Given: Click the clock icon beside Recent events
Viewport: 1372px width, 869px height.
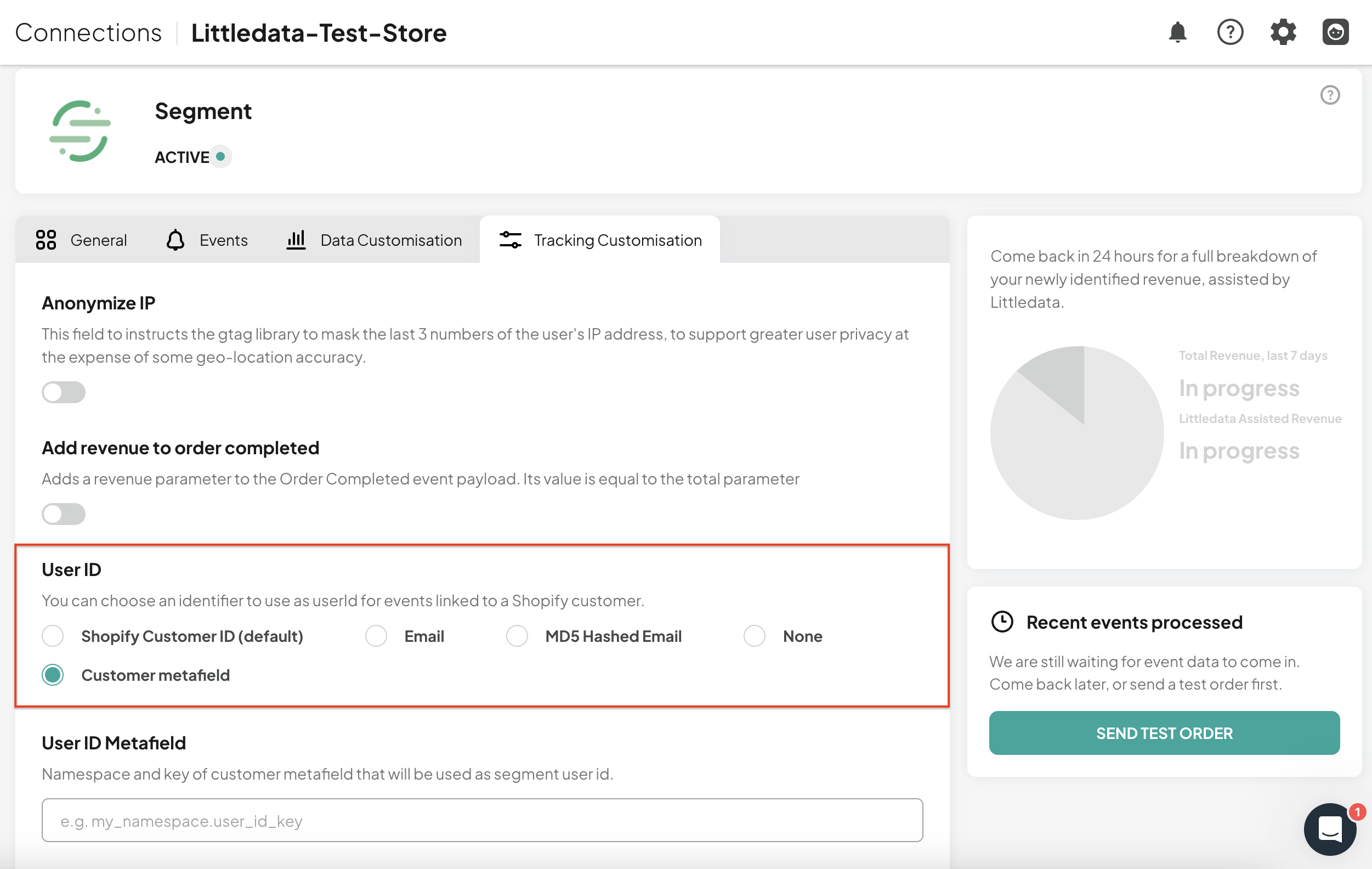Looking at the screenshot, I should tap(1002, 622).
